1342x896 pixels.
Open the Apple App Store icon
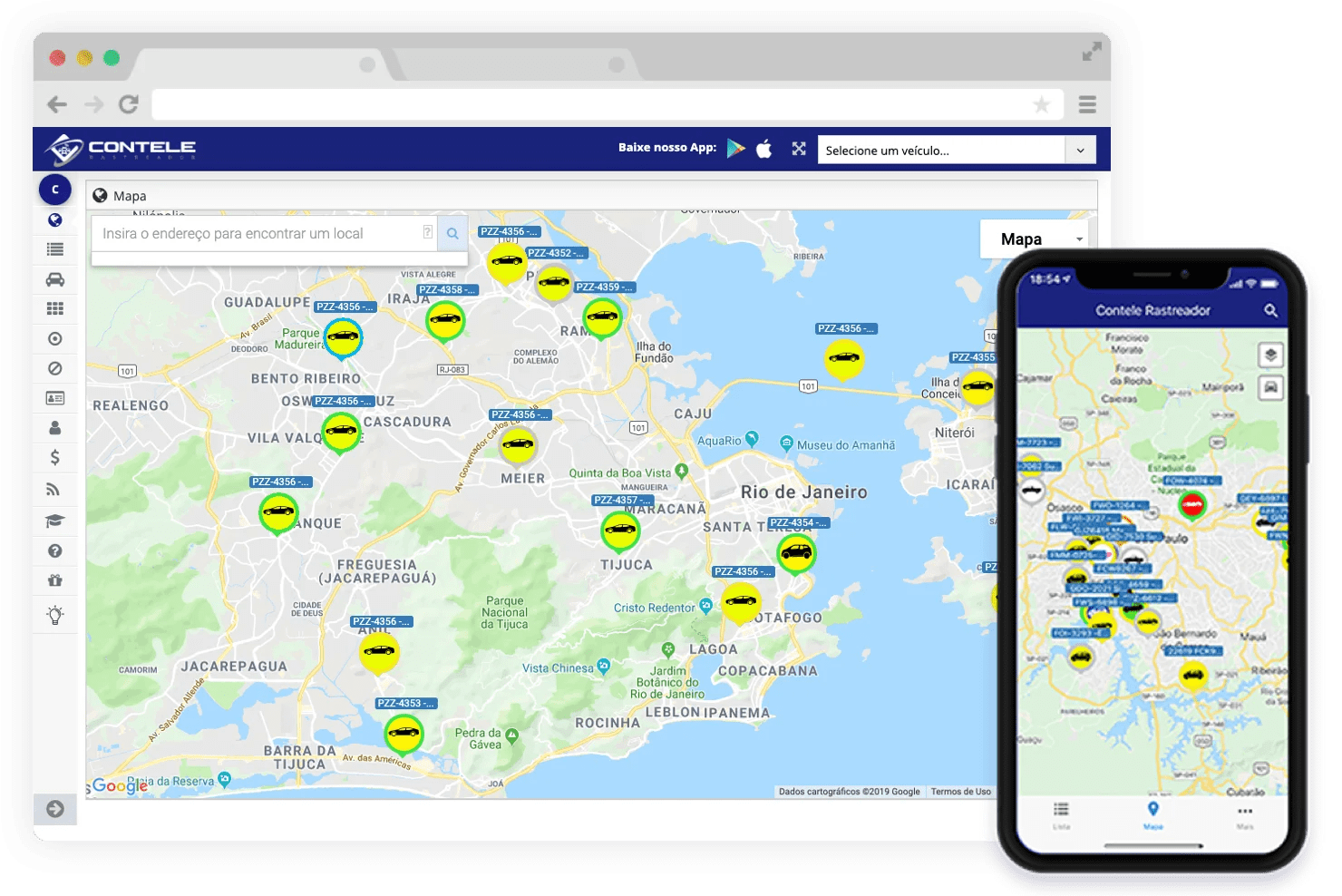(x=764, y=148)
